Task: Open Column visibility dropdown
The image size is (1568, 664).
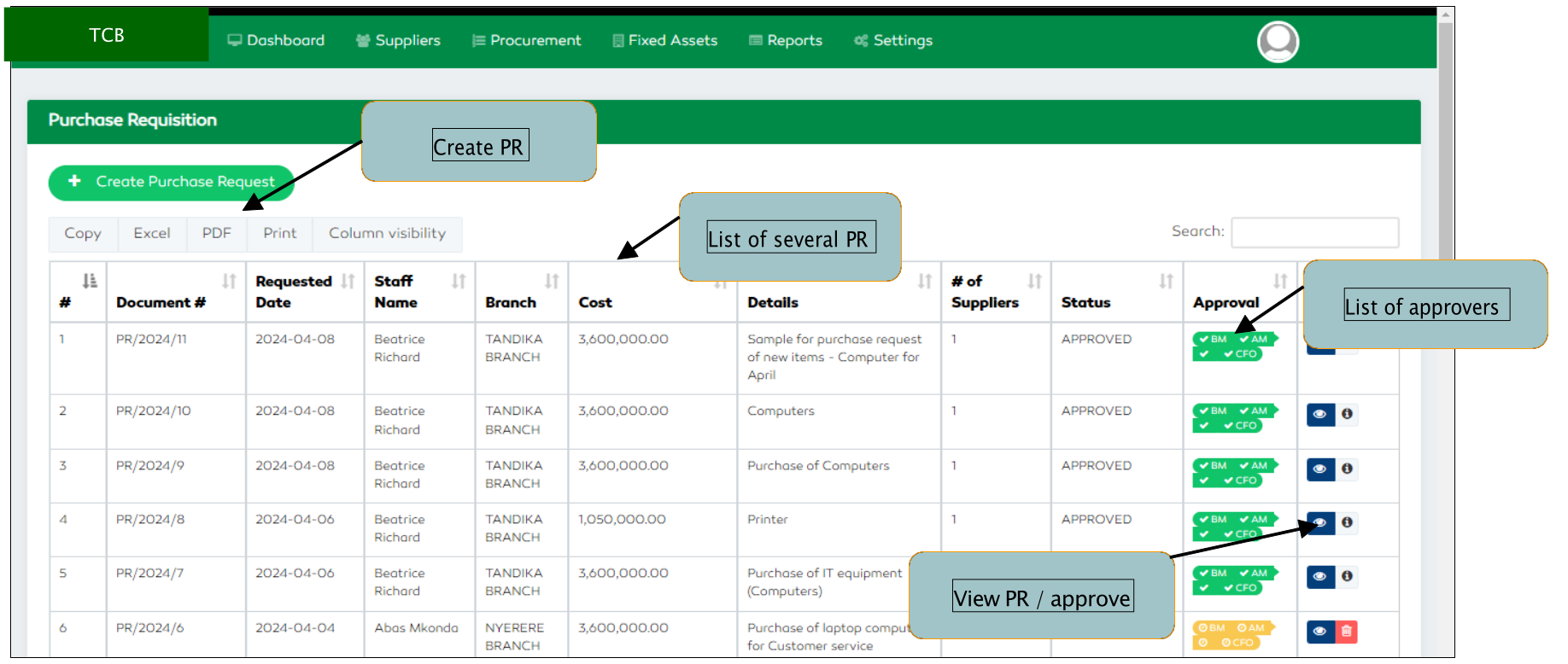Action: pos(388,233)
